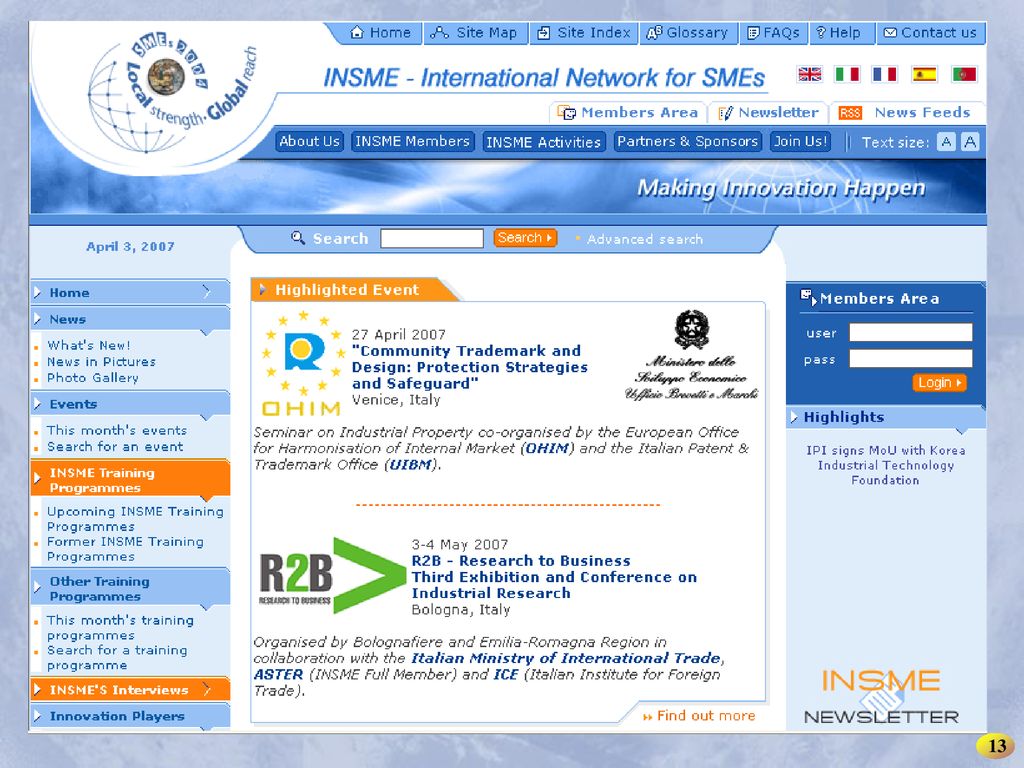Open the Site Map link
The image size is (1024, 768).
coord(474,33)
